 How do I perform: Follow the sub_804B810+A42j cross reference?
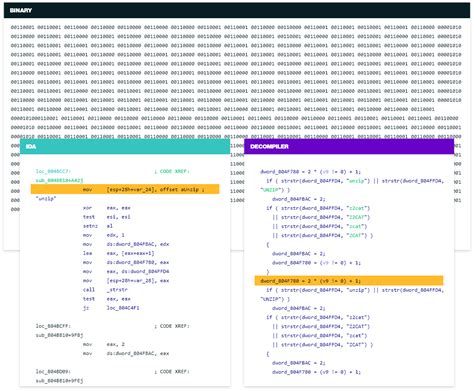[59, 180]
